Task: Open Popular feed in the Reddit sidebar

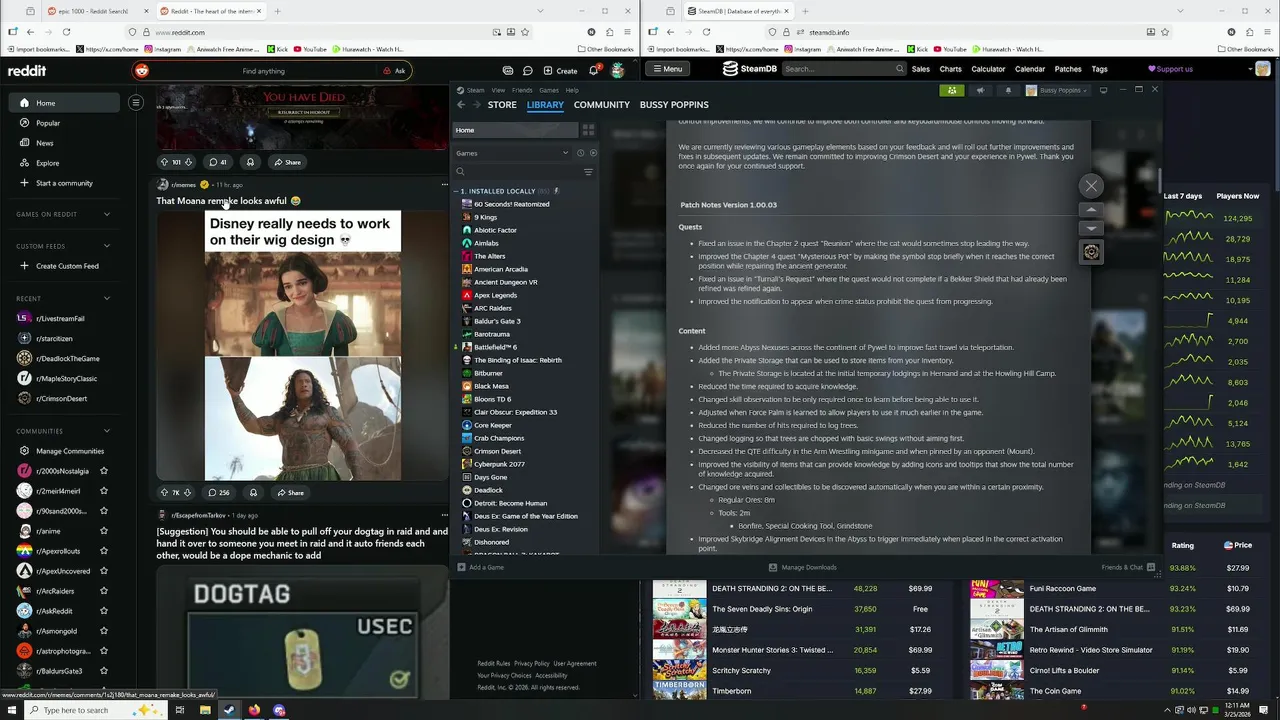Action: click(x=47, y=123)
